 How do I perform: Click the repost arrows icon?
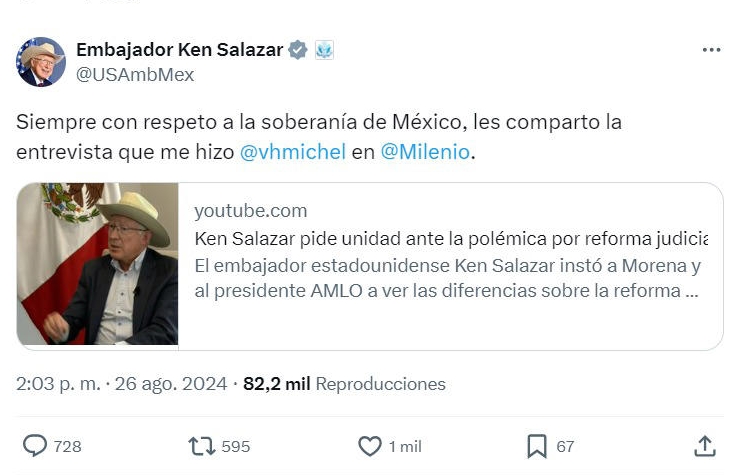tap(202, 446)
